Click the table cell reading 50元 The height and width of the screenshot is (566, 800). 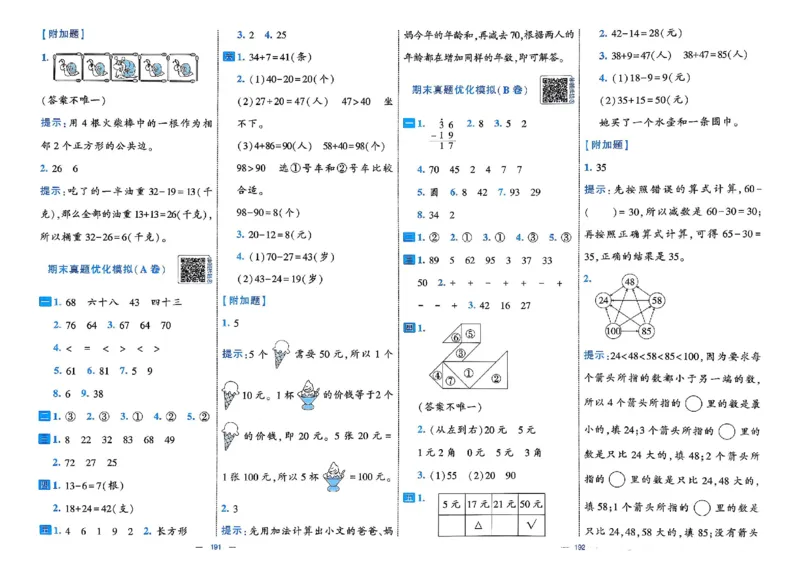tap(532, 505)
